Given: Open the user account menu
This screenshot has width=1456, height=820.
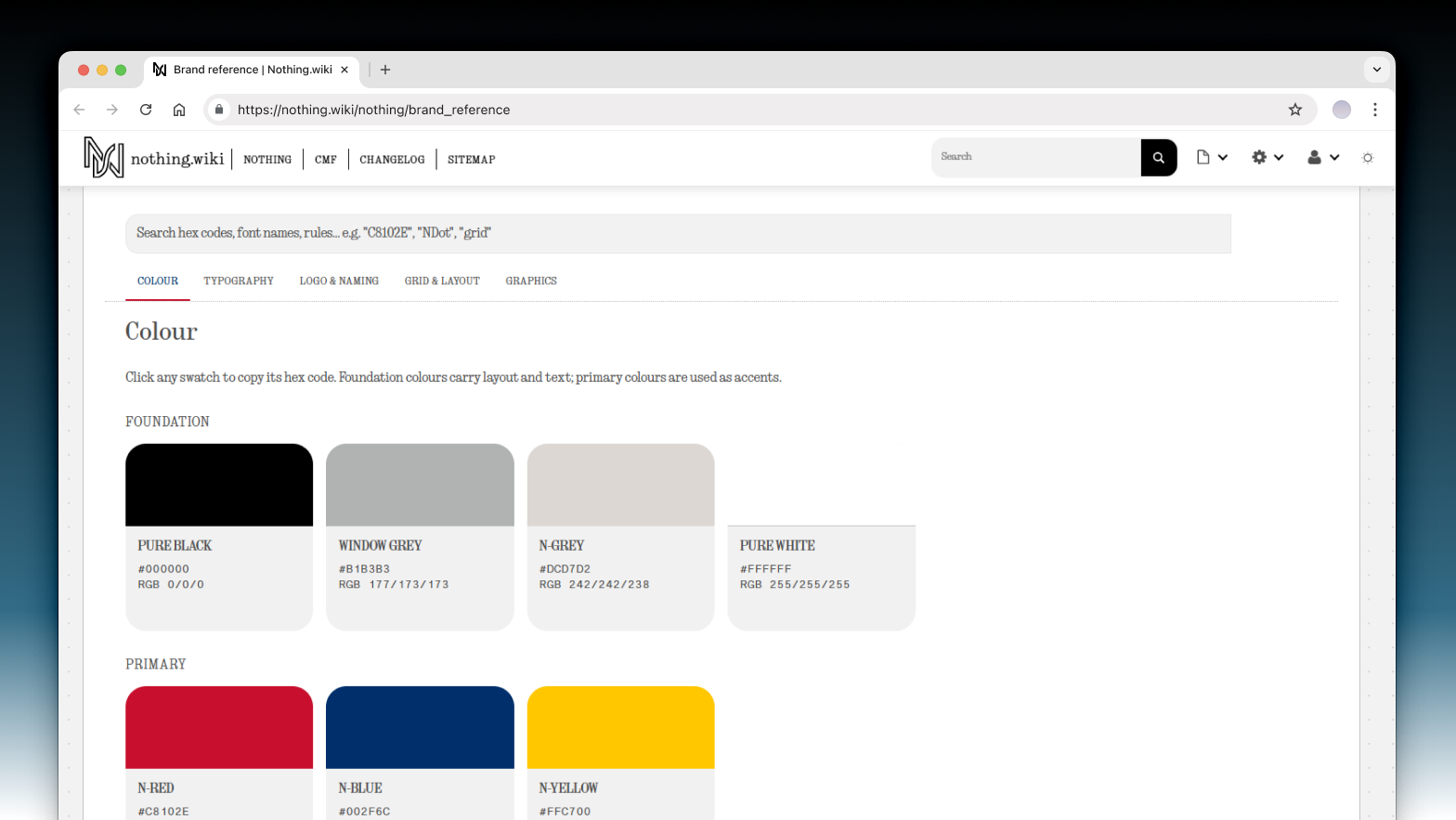Looking at the screenshot, I should coord(1323,158).
